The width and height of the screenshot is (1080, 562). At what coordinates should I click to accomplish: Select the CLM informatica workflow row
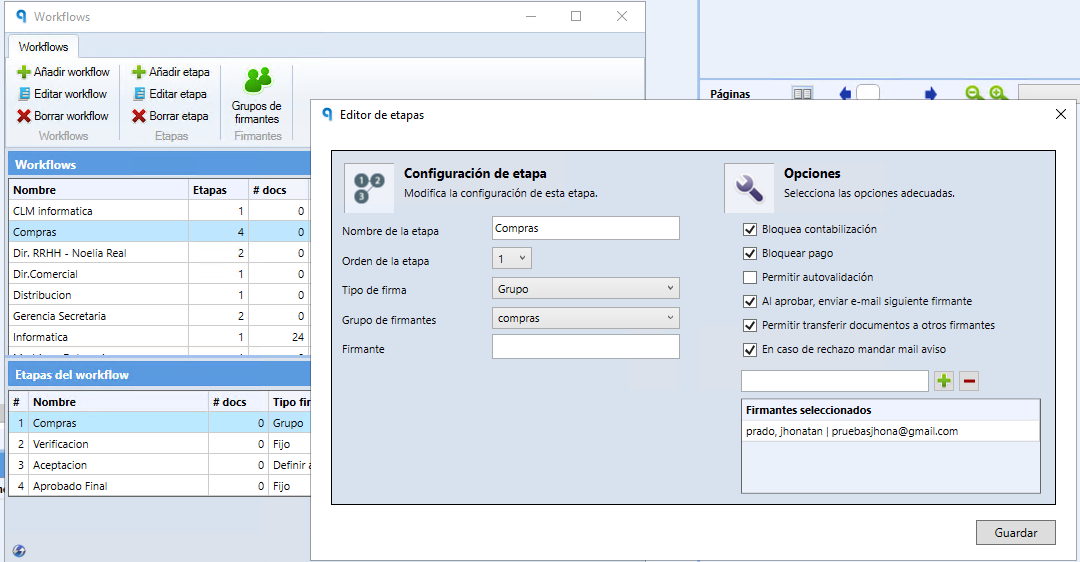[x=160, y=211]
